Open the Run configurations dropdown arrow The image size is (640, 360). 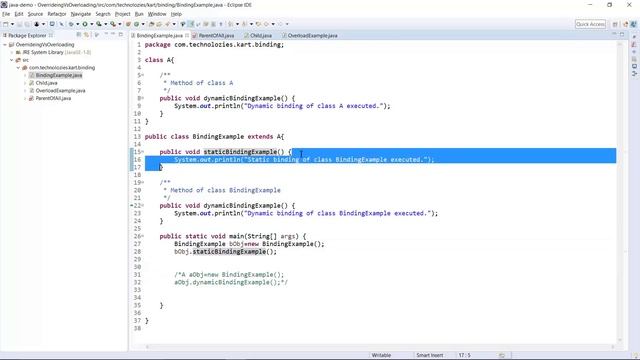point(91,24)
